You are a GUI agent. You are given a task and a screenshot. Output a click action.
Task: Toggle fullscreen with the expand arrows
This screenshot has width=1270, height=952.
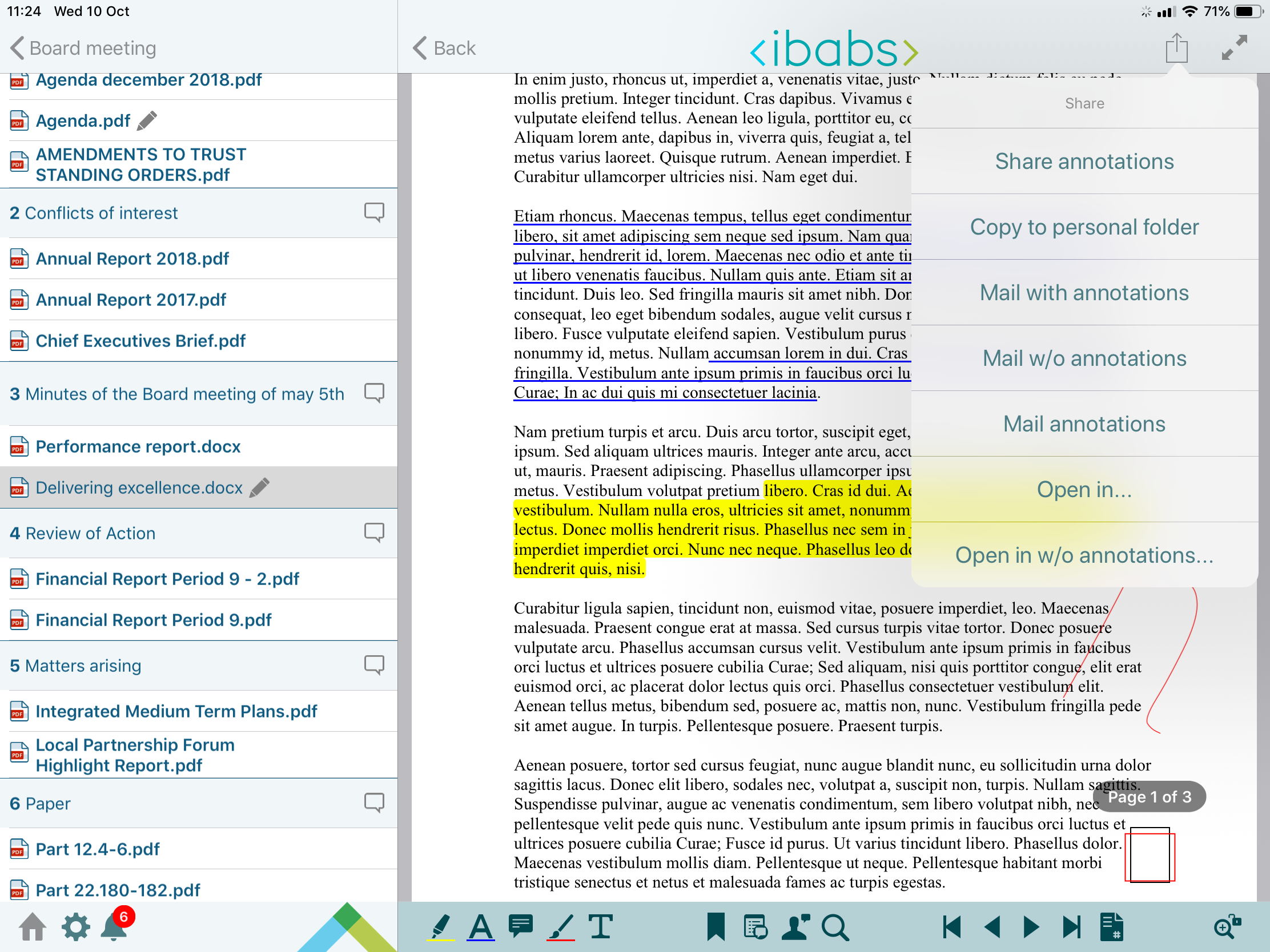click(1234, 47)
